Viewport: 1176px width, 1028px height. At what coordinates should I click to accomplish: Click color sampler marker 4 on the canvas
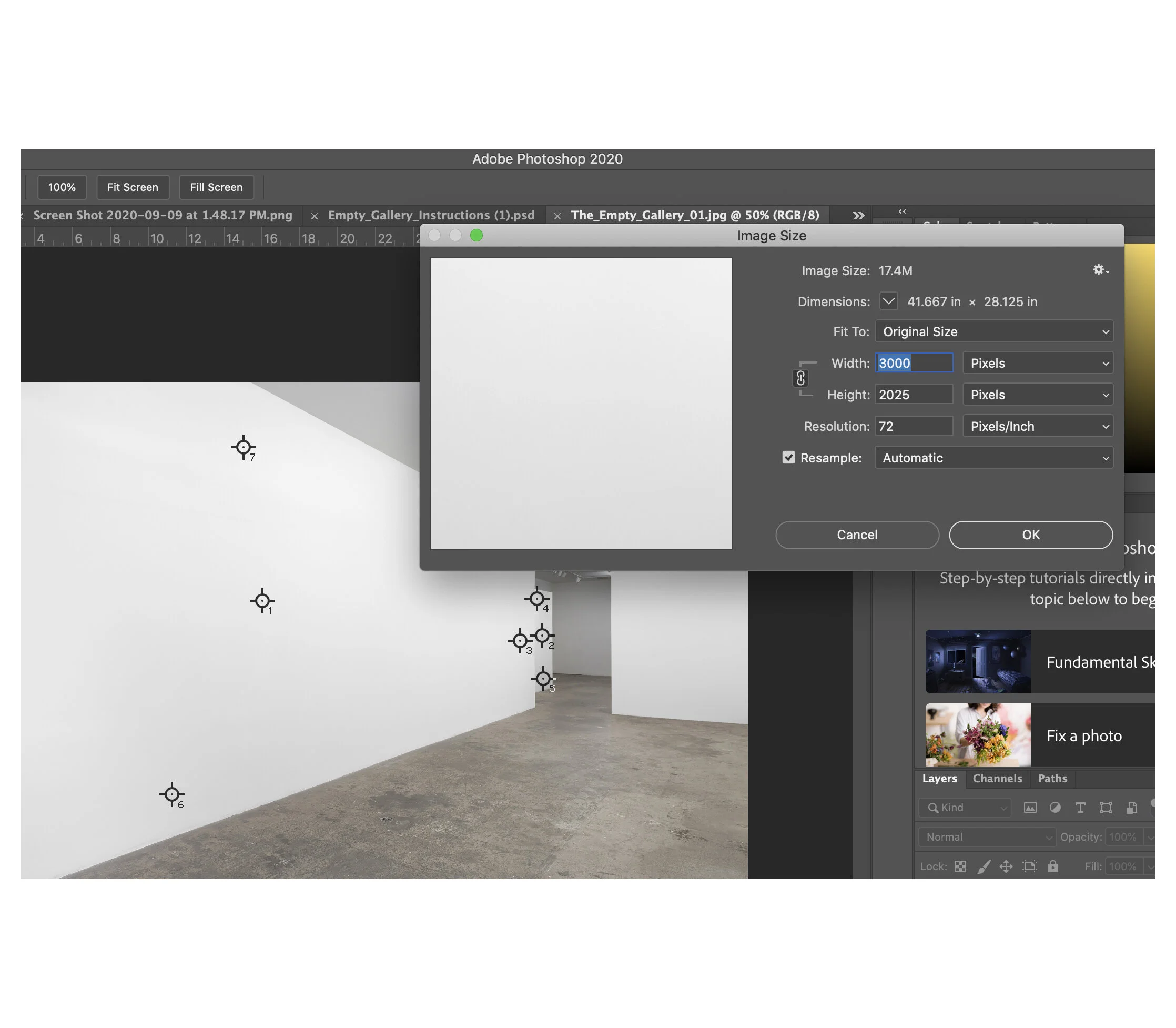point(536,599)
